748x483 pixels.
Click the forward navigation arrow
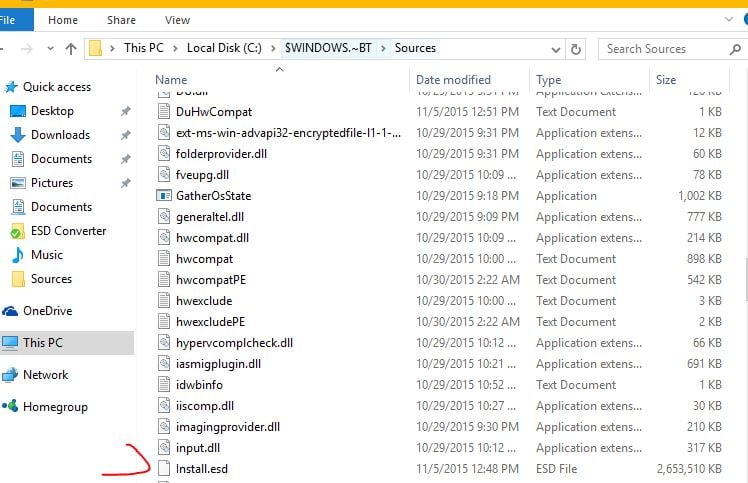tap(27, 49)
